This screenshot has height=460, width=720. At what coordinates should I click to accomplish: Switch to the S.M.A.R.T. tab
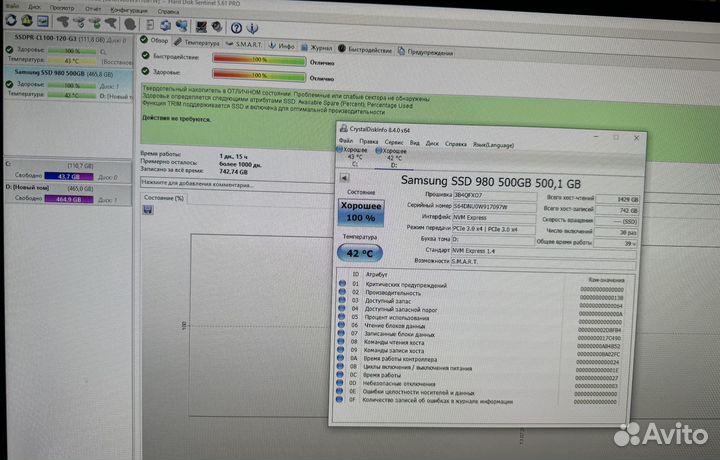244,44
